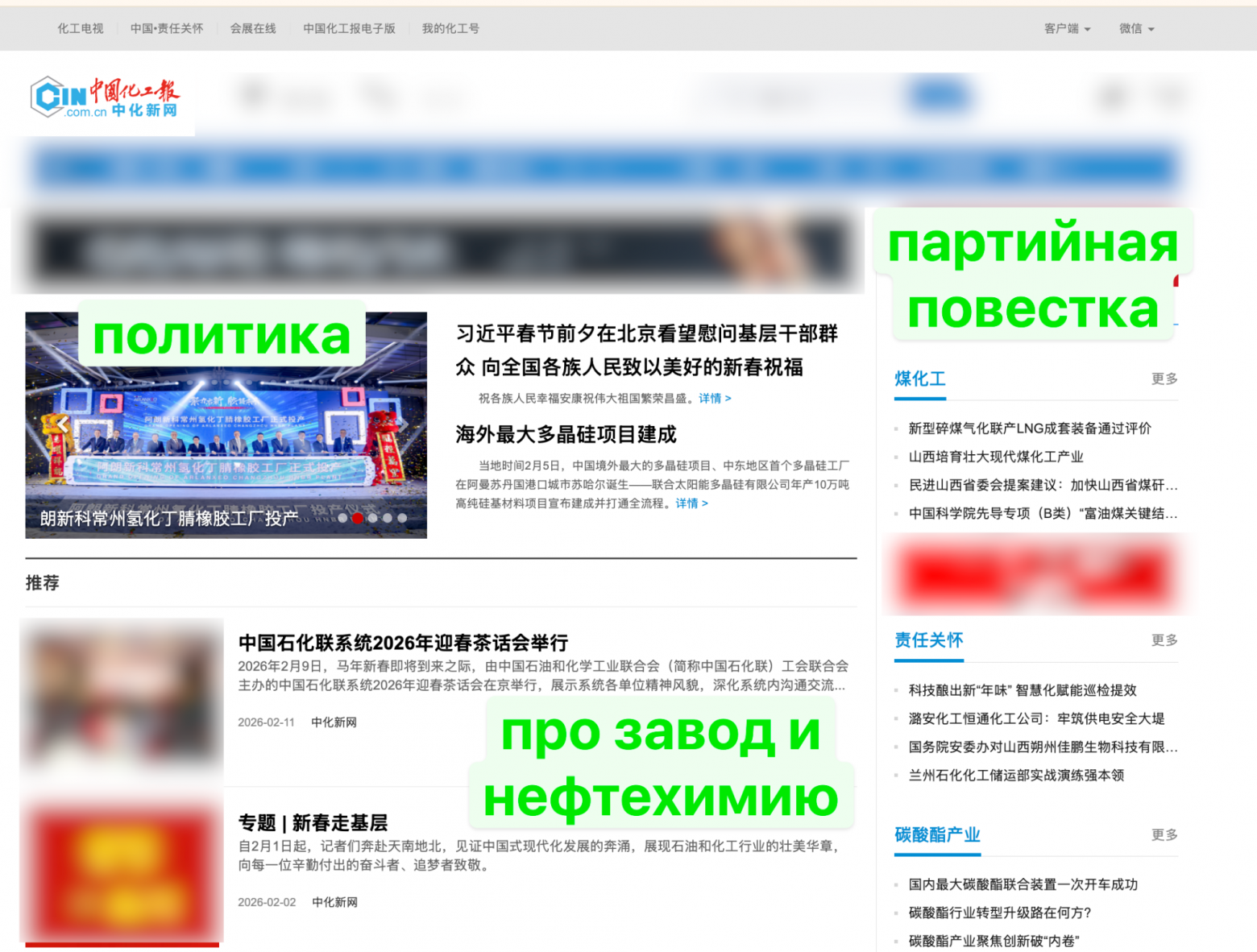Open headline 中国石化联系统2026年迎春茶话会举行
Screen dimensions: 1257x952
coord(403,643)
